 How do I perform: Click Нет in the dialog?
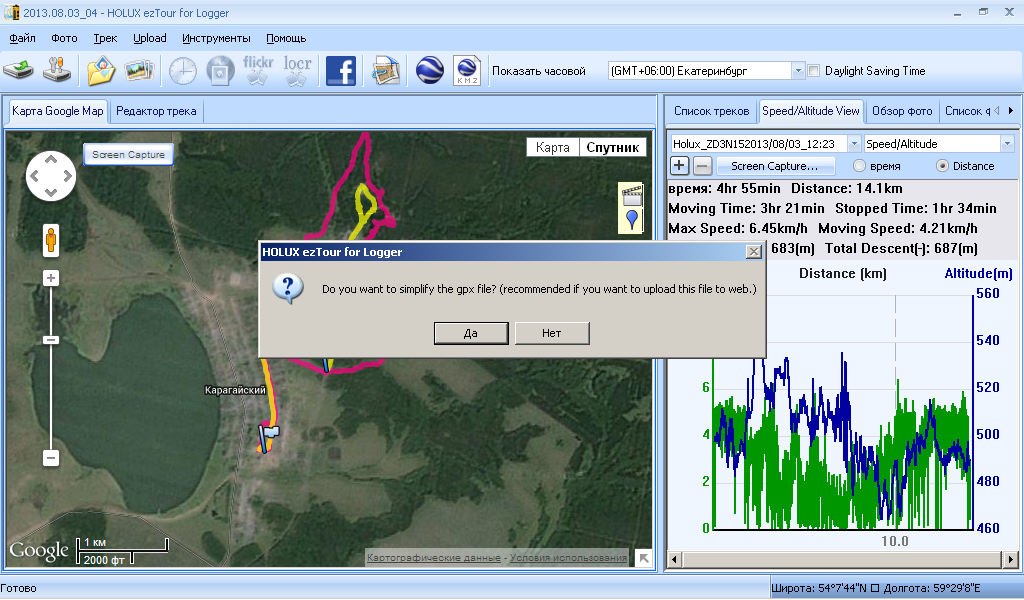click(x=552, y=333)
